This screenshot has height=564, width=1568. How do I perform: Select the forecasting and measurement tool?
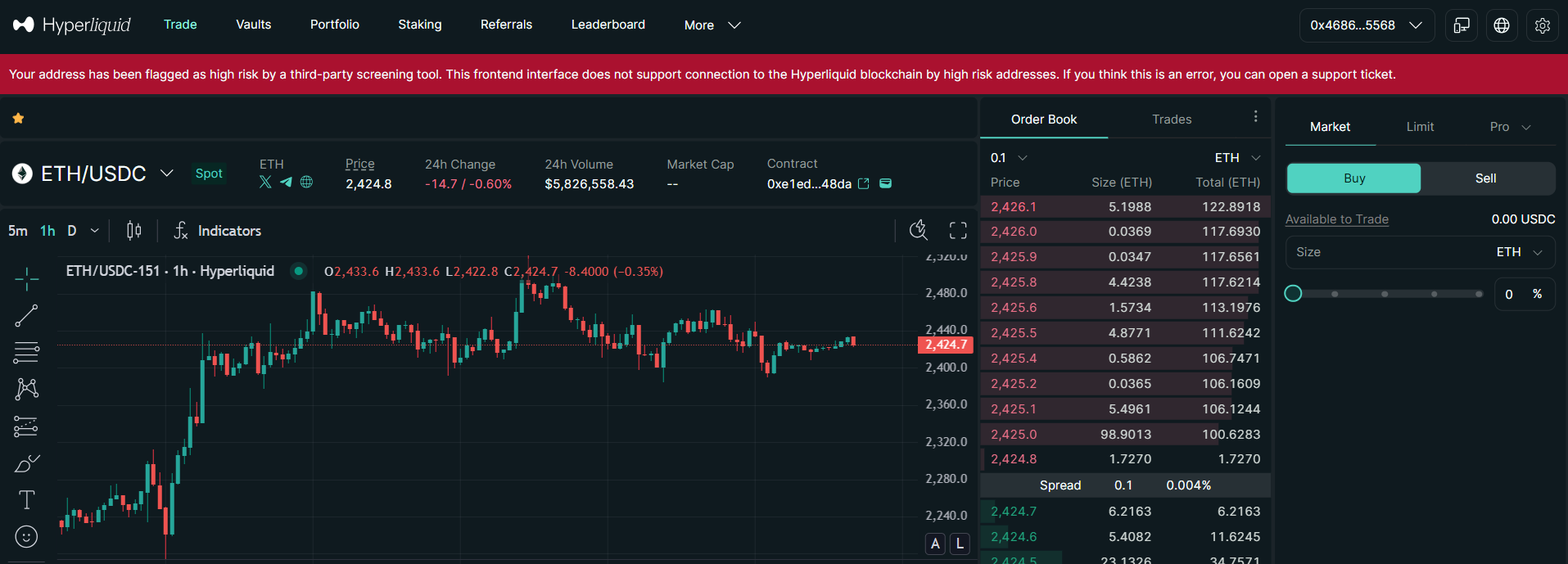(x=26, y=426)
